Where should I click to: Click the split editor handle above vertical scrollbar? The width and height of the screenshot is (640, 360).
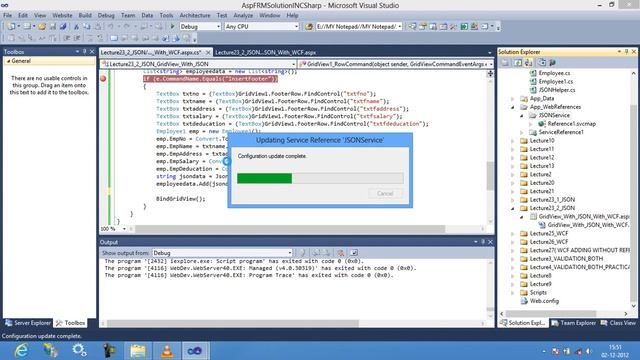click(490, 73)
